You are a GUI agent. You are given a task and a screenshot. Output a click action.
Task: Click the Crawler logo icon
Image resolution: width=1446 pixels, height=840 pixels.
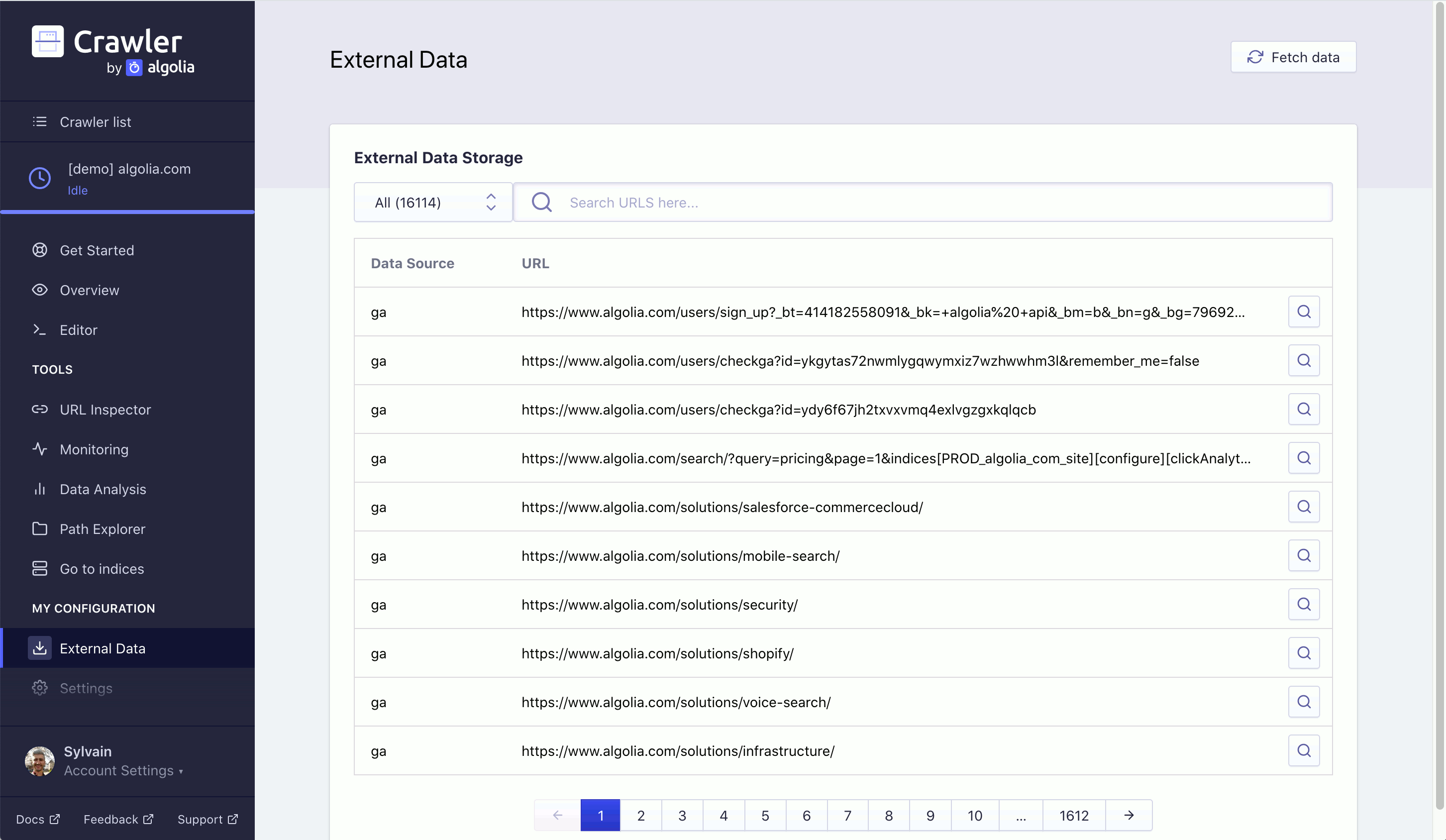point(48,41)
